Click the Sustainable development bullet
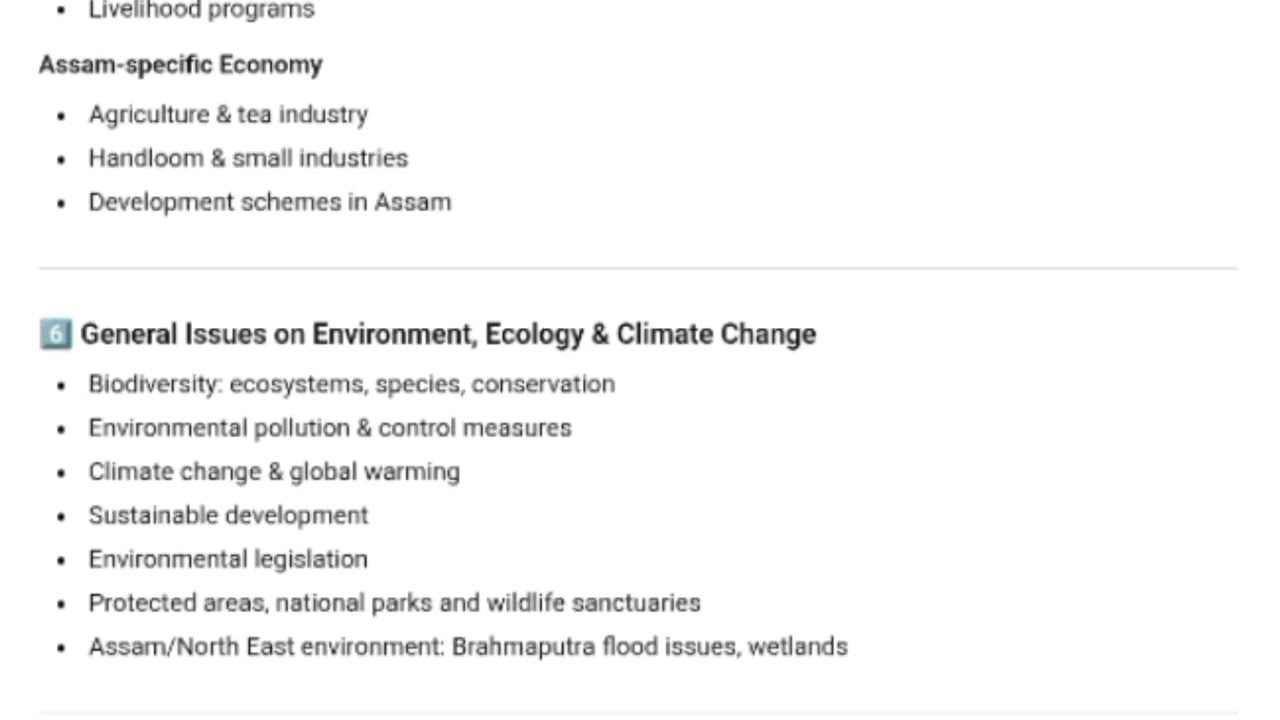 [228, 515]
